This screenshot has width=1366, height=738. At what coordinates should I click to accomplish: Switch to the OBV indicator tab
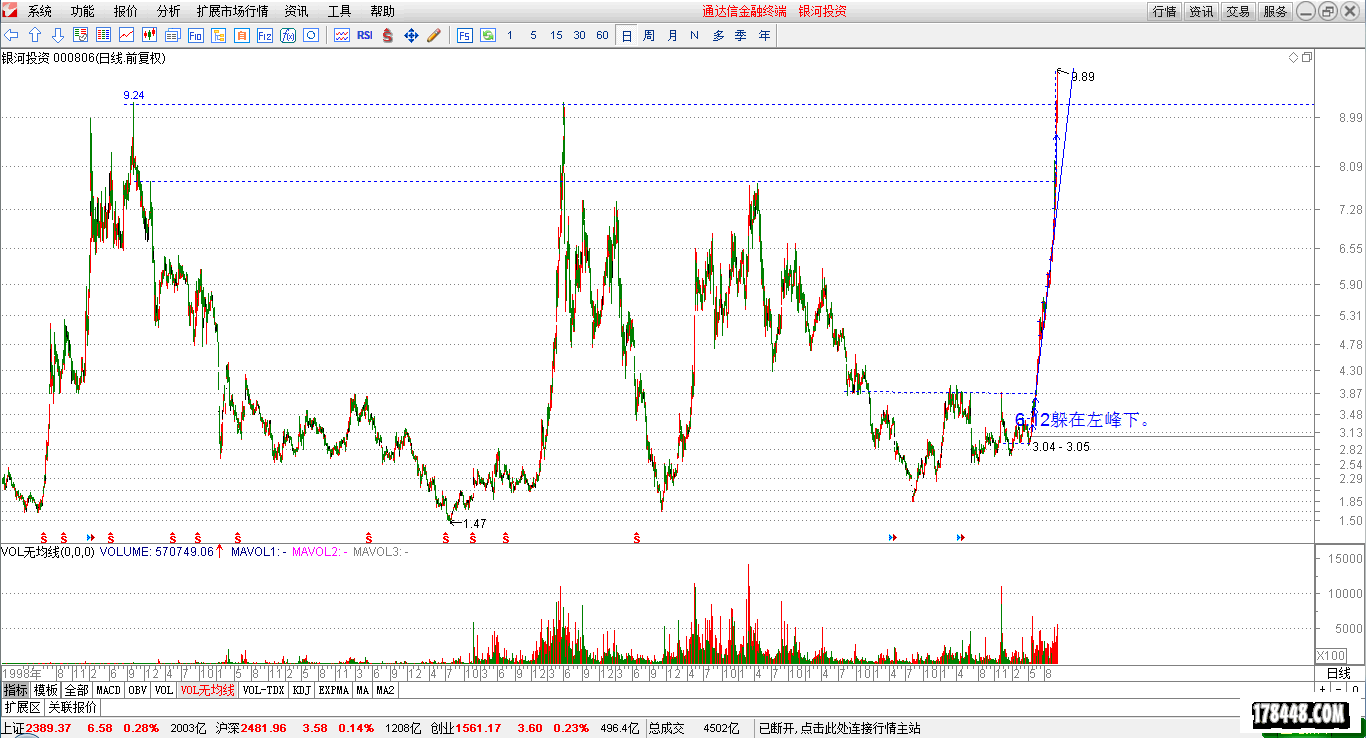point(138,690)
